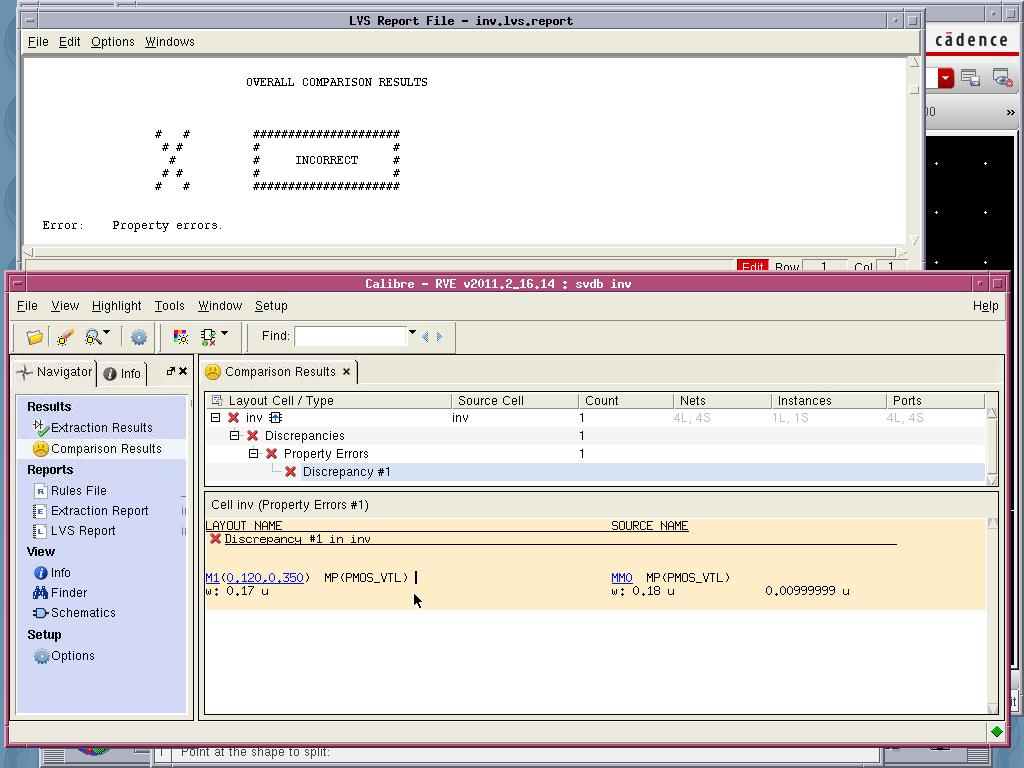Open the blue gear options toolbar icon
The width and height of the screenshot is (1024, 768).
tap(138, 337)
